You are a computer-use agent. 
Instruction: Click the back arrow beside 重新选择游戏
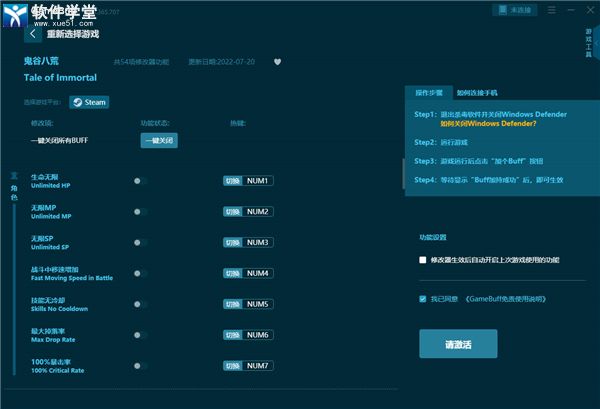click(x=34, y=34)
